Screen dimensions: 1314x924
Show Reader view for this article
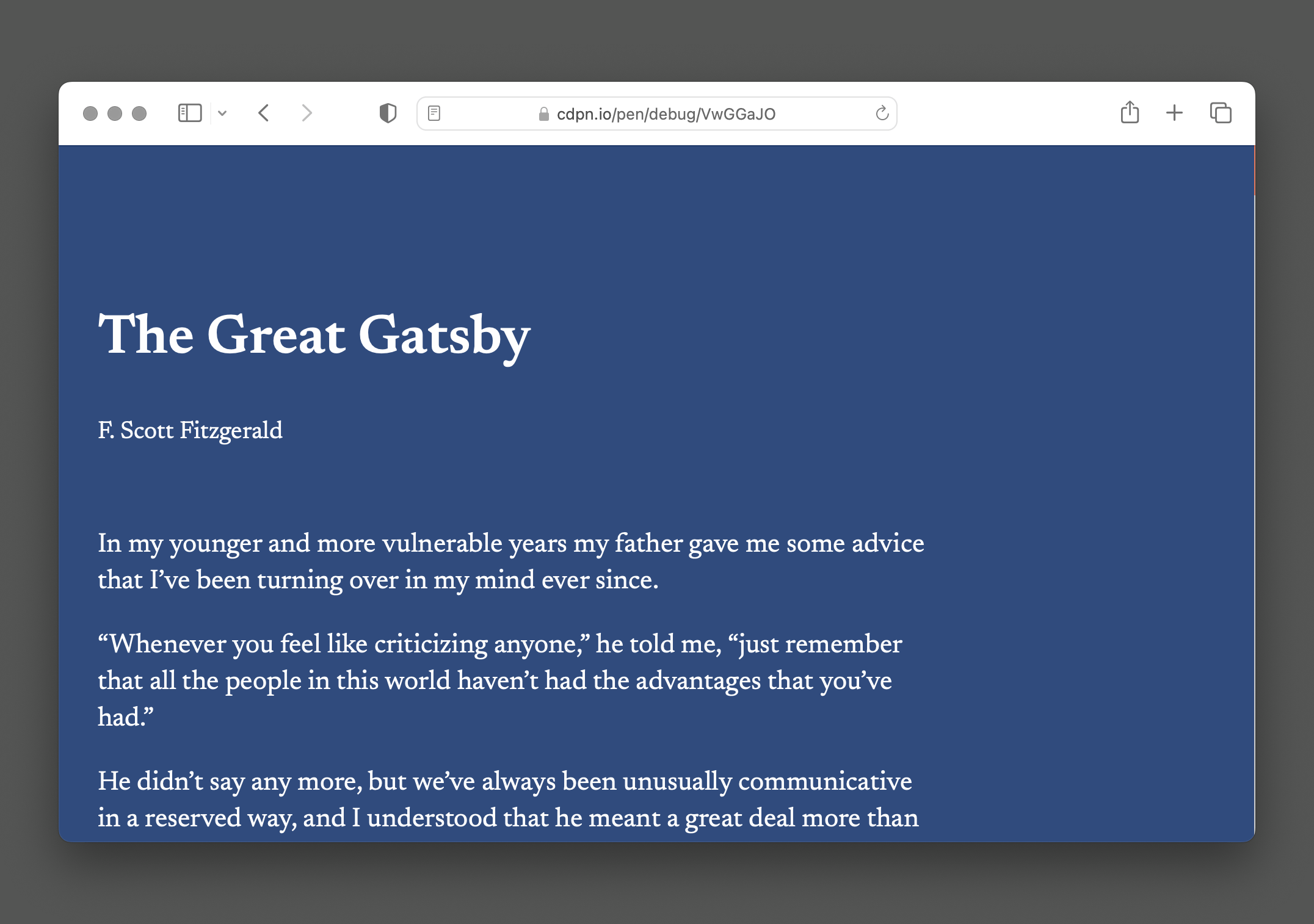(435, 112)
